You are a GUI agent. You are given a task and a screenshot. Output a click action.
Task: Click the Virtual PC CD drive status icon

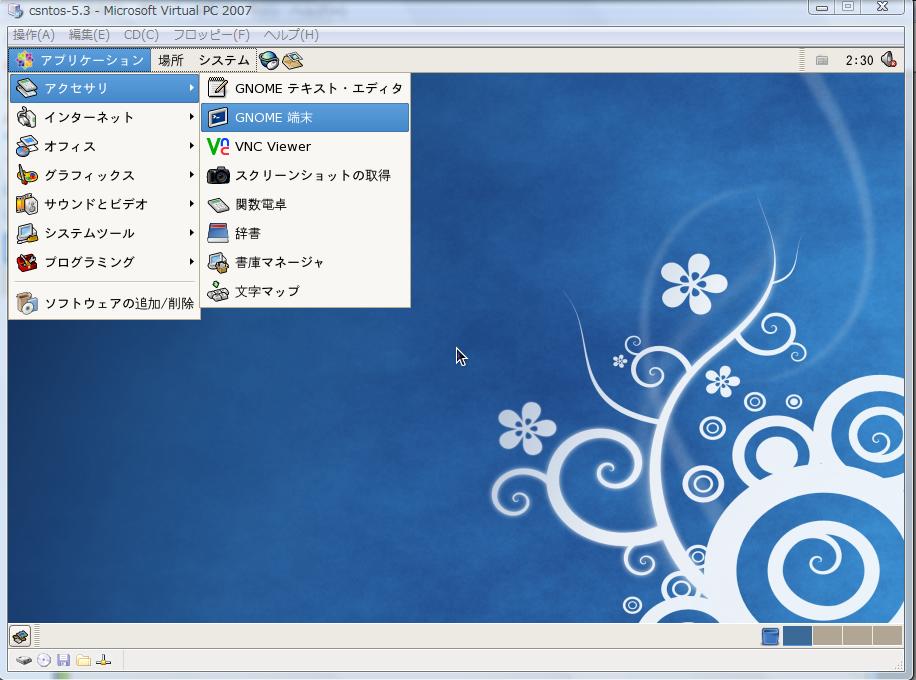click(44, 660)
